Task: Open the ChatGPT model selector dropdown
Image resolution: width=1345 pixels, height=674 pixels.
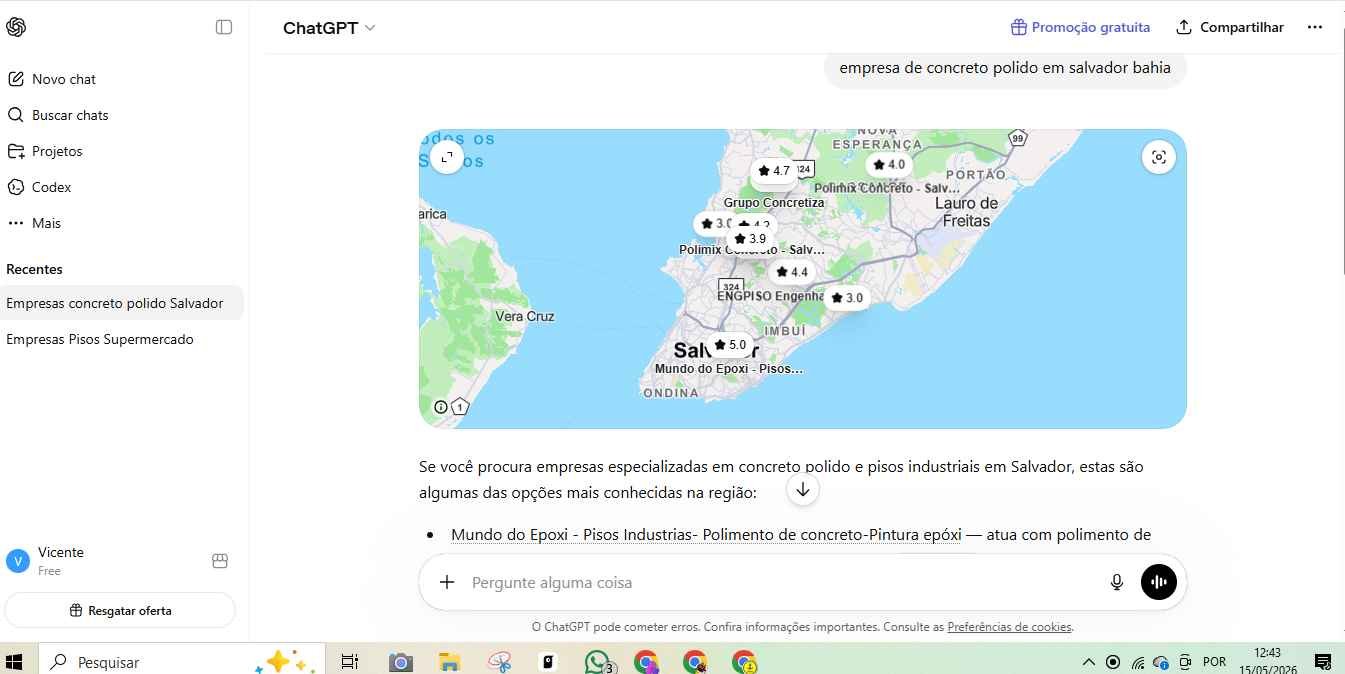Action: click(x=329, y=28)
